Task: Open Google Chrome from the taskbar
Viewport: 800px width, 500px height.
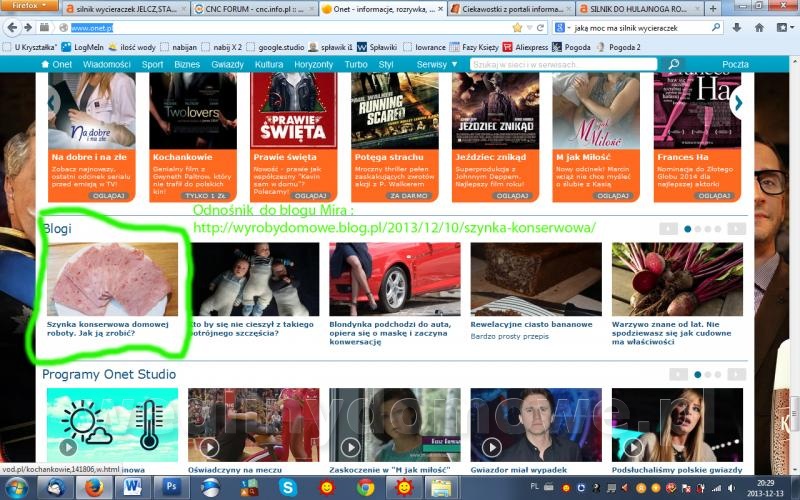Action: click(365, 488)
